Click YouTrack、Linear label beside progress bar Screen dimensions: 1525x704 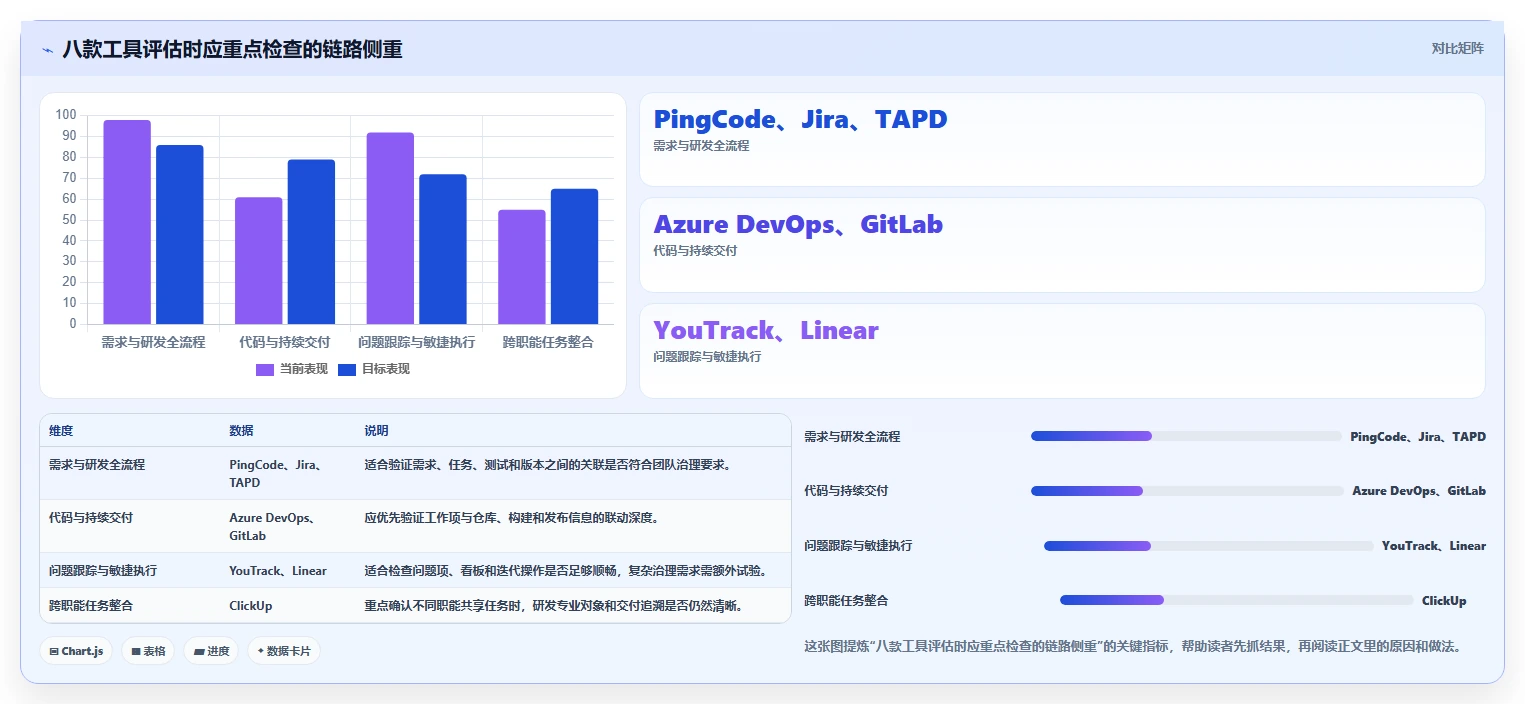pos(1434,546)
